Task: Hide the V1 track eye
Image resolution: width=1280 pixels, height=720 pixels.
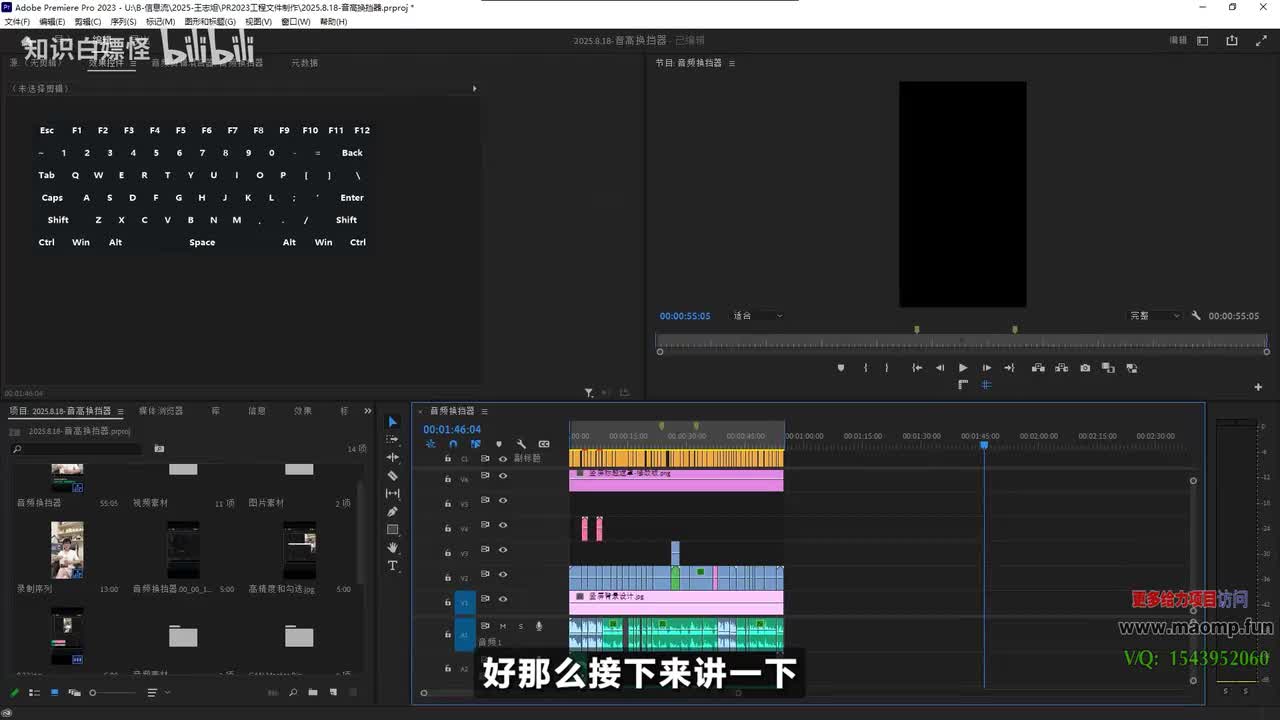Action: [503, 599]
